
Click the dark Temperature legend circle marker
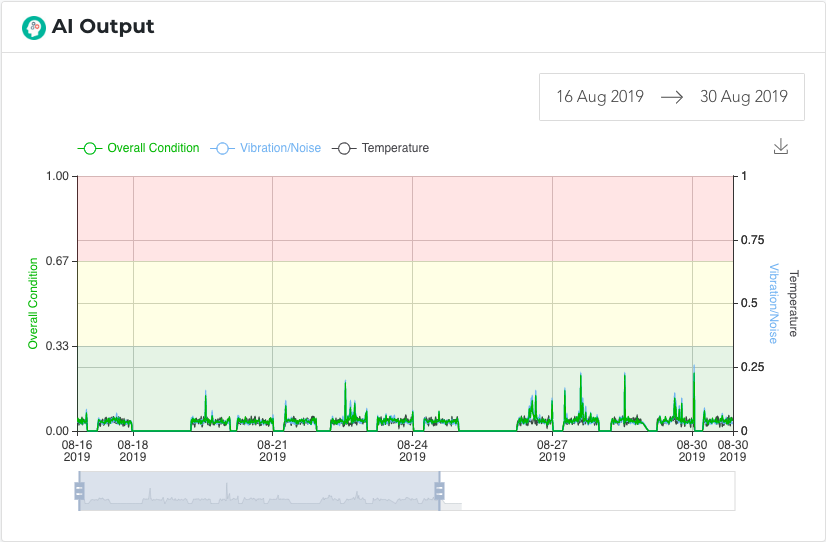click(344, 148)
